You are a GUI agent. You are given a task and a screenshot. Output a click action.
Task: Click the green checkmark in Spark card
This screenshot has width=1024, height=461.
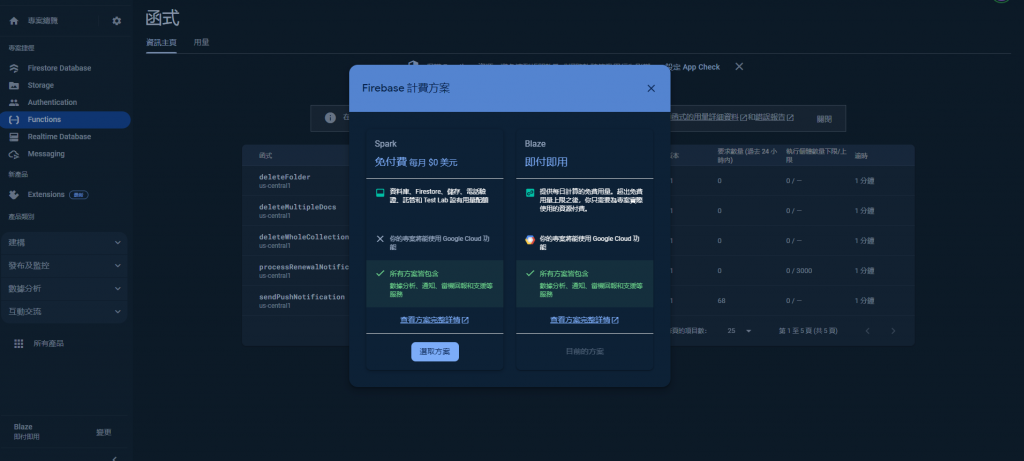(380, 274)
